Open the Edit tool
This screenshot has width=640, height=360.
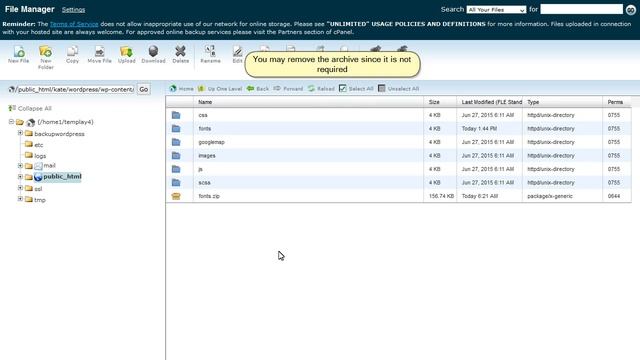237,54
